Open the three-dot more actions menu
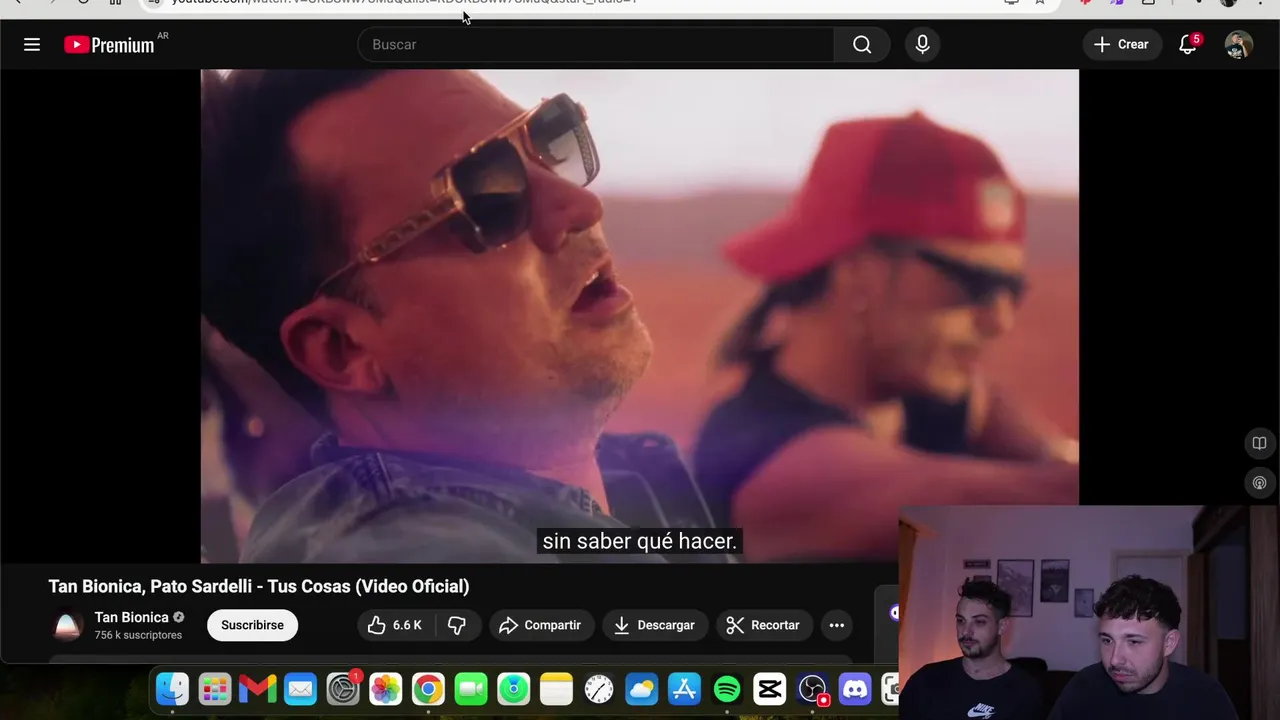 pyautogui.click(x=837, y=625)
